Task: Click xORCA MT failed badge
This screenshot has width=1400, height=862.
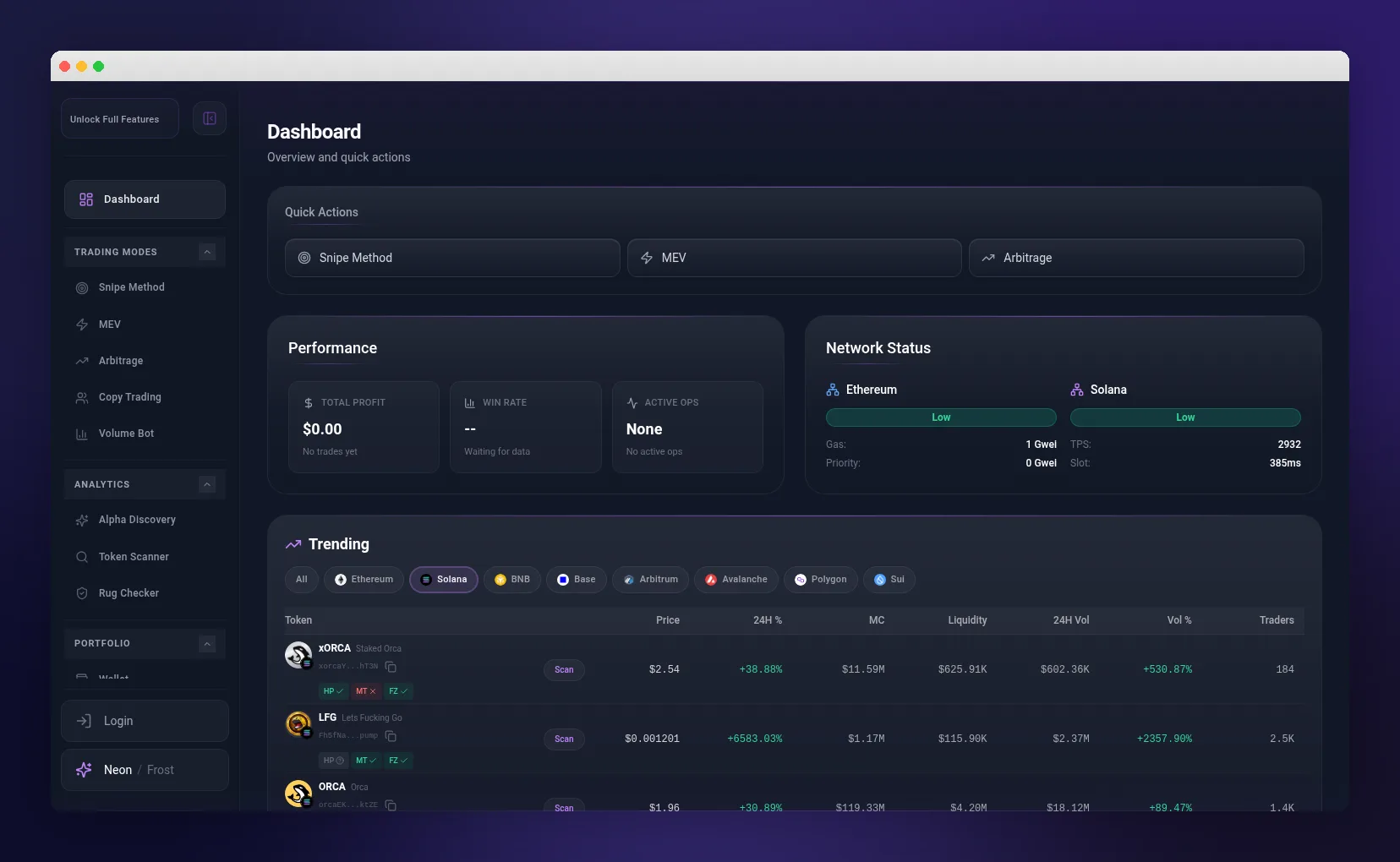Action: click(x=365, y=691)
